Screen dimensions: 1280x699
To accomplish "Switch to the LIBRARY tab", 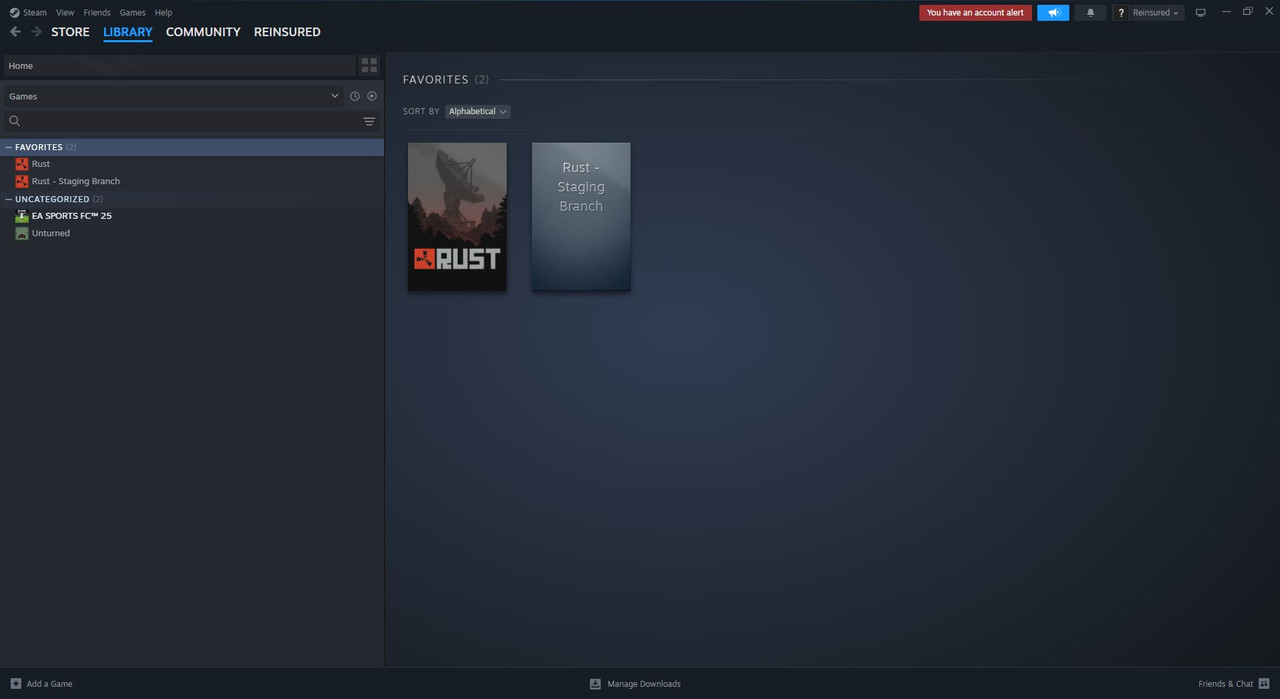I will point(128,32).
